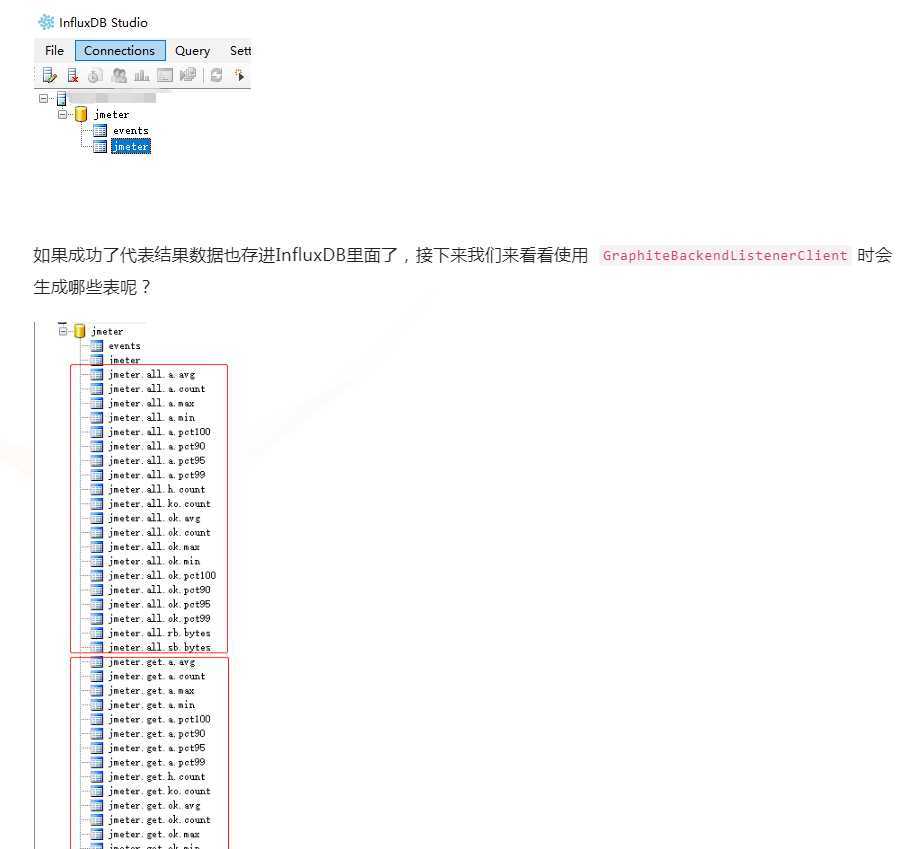Click table icon beside jmeter.get.a.count
Screen dimensions: 924x849
[97, 676]
